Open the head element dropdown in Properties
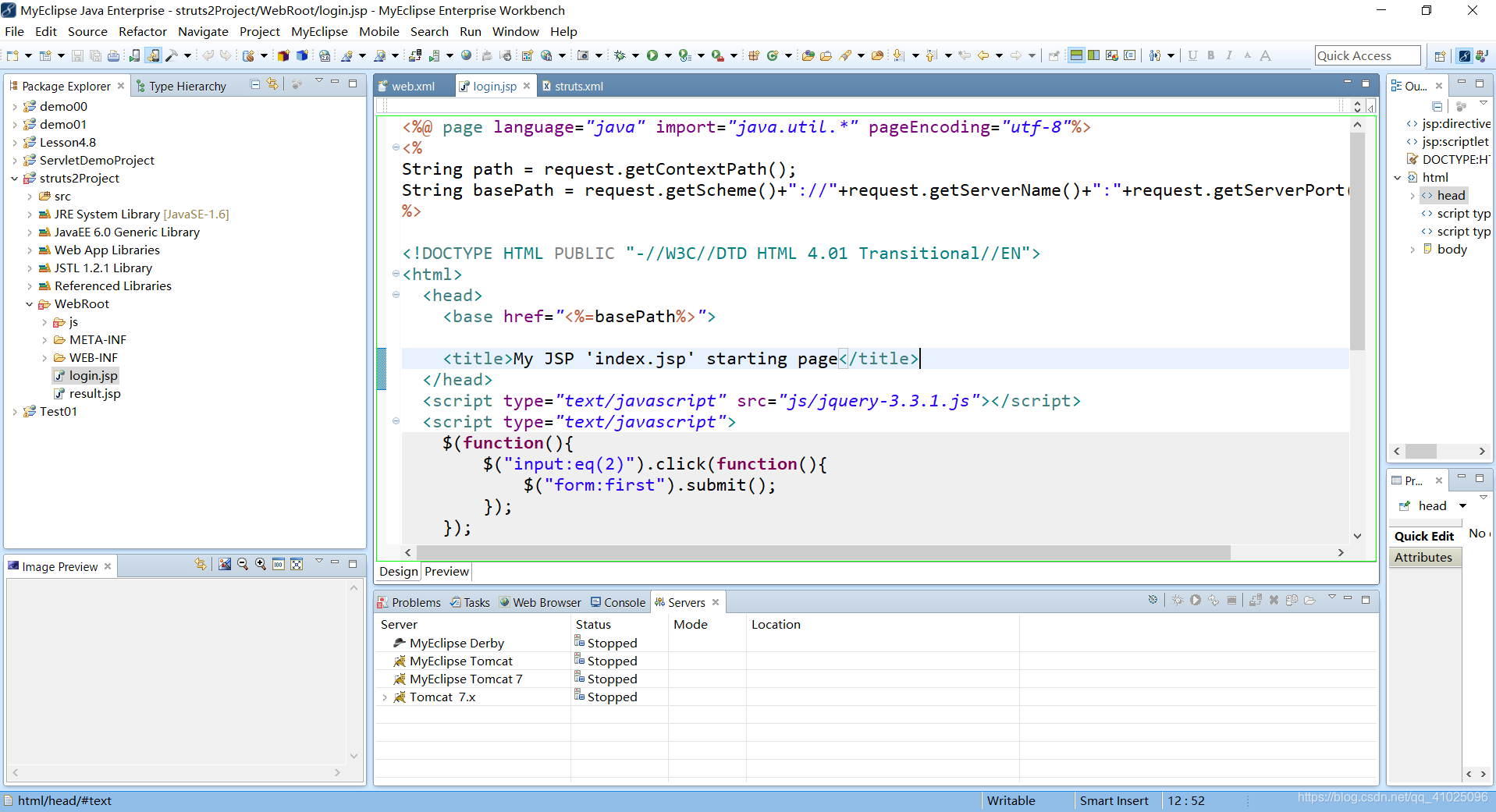Screen dimensions: 1496x812 click(1462, 505)
